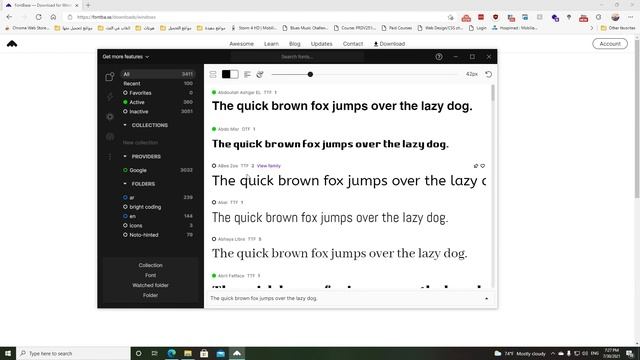Toggle 'bright coding' folder activation circle
The image size is (640, 360).
click(x=125, y=207)
